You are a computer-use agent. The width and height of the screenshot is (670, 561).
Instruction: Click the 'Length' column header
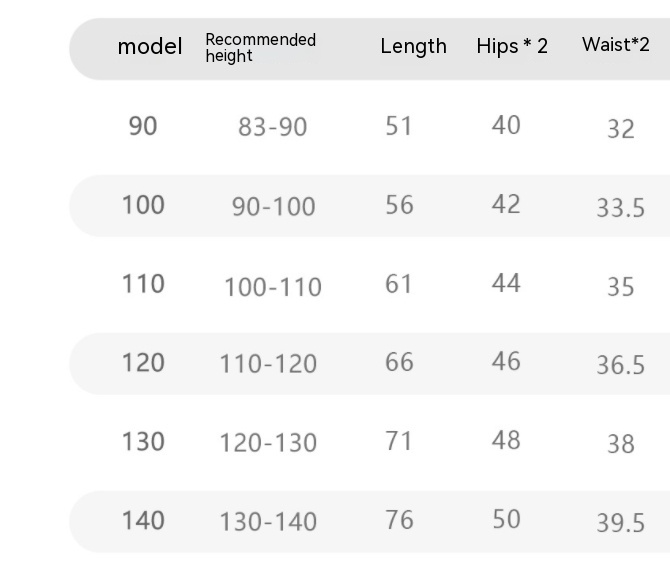[413, 46]
